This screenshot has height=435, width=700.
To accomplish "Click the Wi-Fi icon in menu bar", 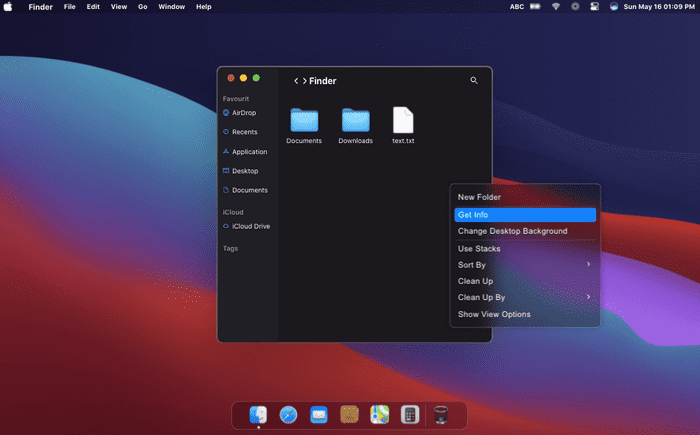I will pos(556,7).
